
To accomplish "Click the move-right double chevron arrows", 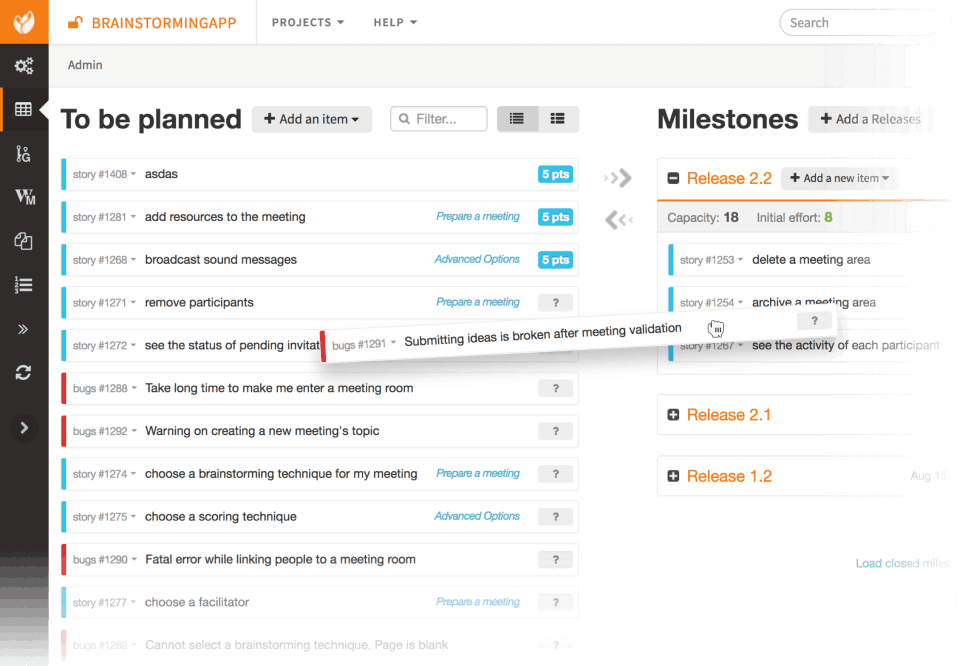I will 619,178.
